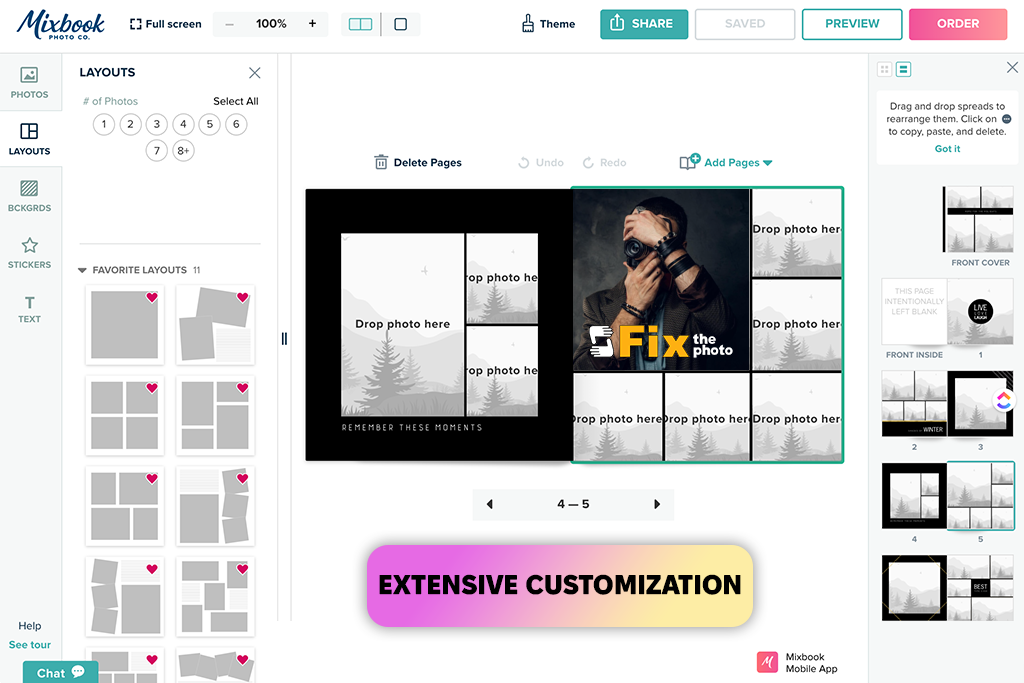Open the Theme options
The height and width of the screenshot is (683, 1024).
point(549,24)
